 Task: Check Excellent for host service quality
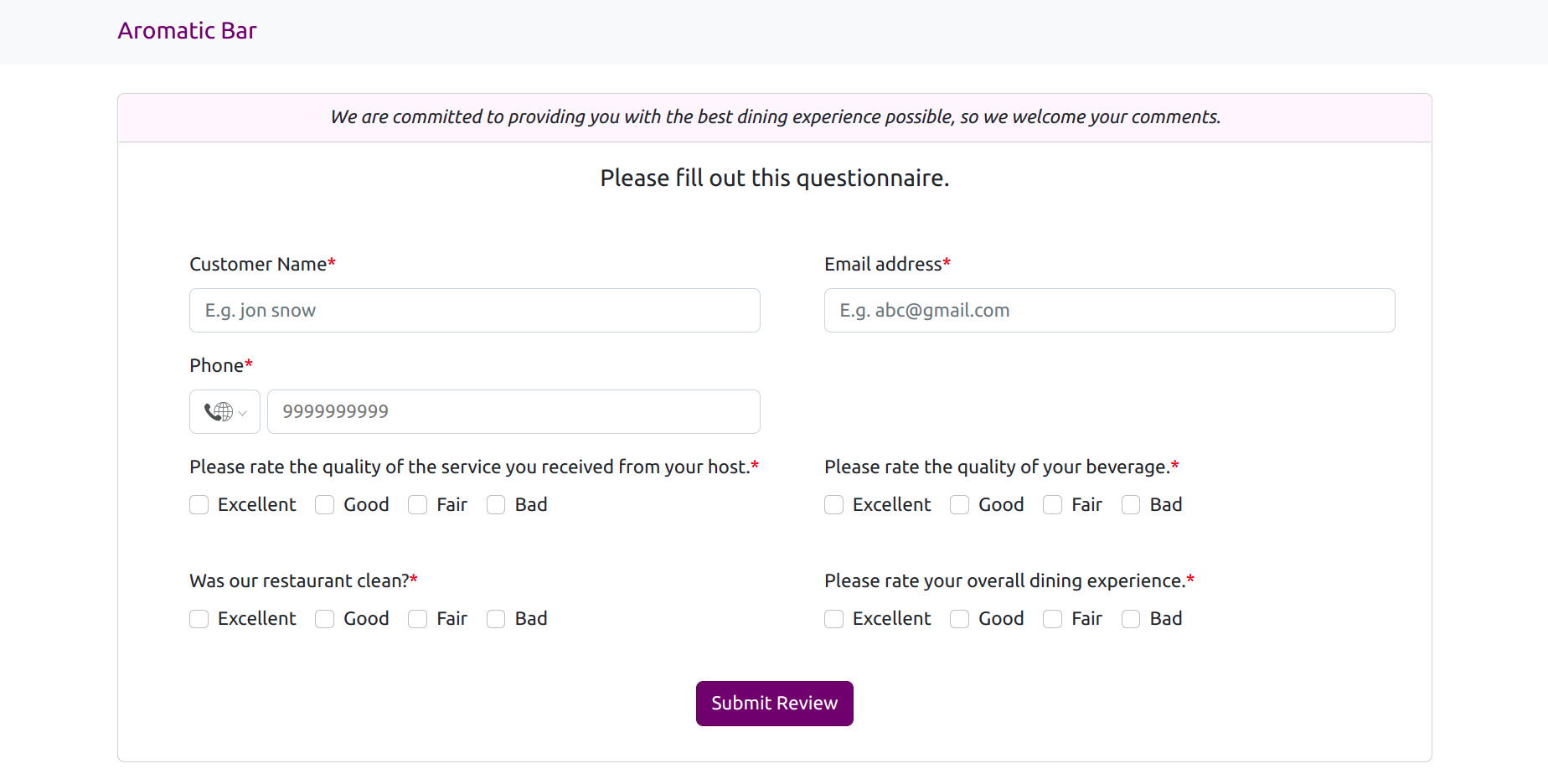[x=199, y=505]
